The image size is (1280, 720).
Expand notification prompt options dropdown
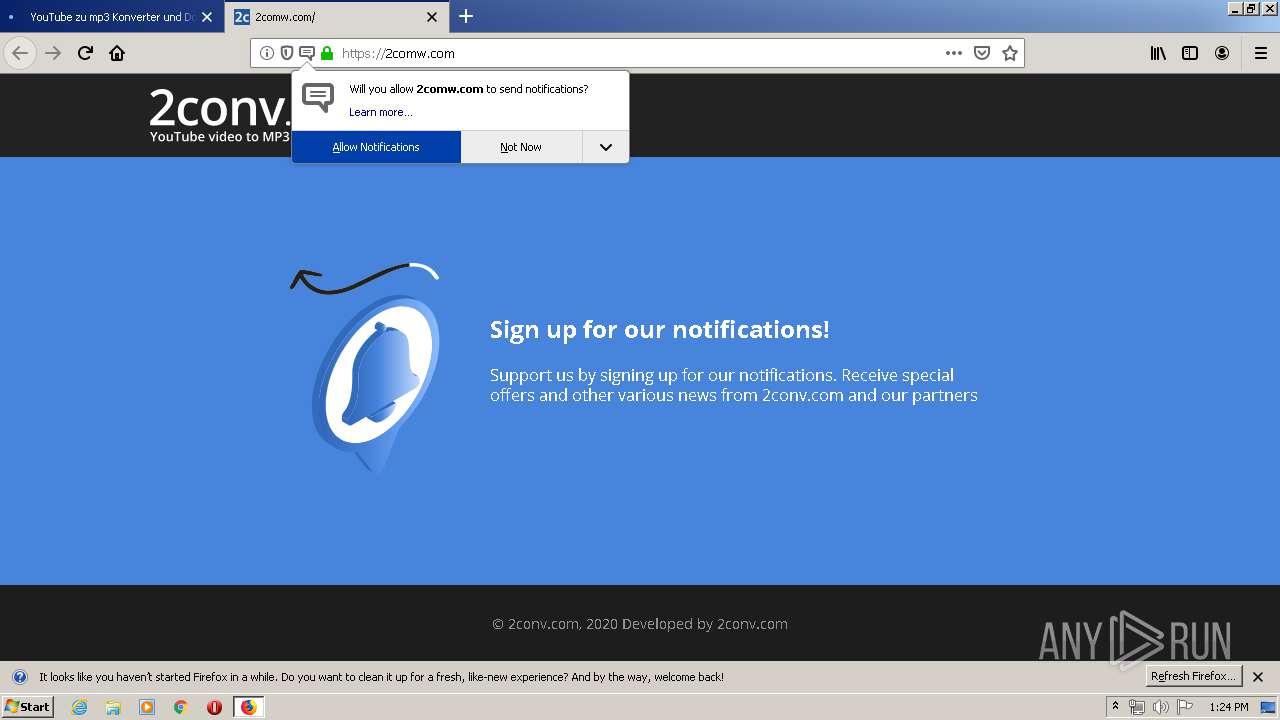[x=606, y=147]
